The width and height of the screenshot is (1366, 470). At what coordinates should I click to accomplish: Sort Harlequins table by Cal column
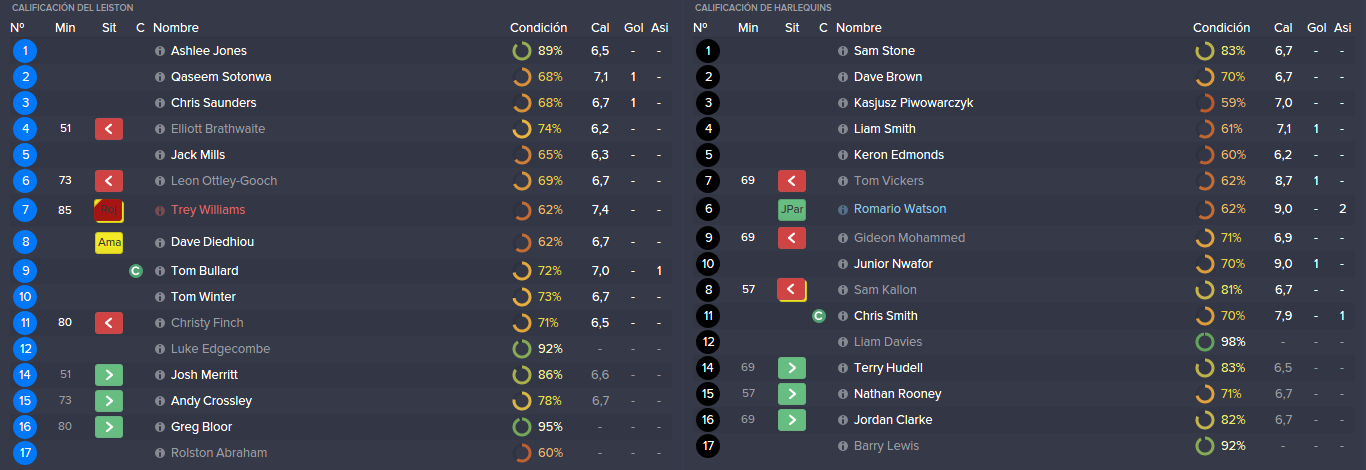(x=1284, y=28)
